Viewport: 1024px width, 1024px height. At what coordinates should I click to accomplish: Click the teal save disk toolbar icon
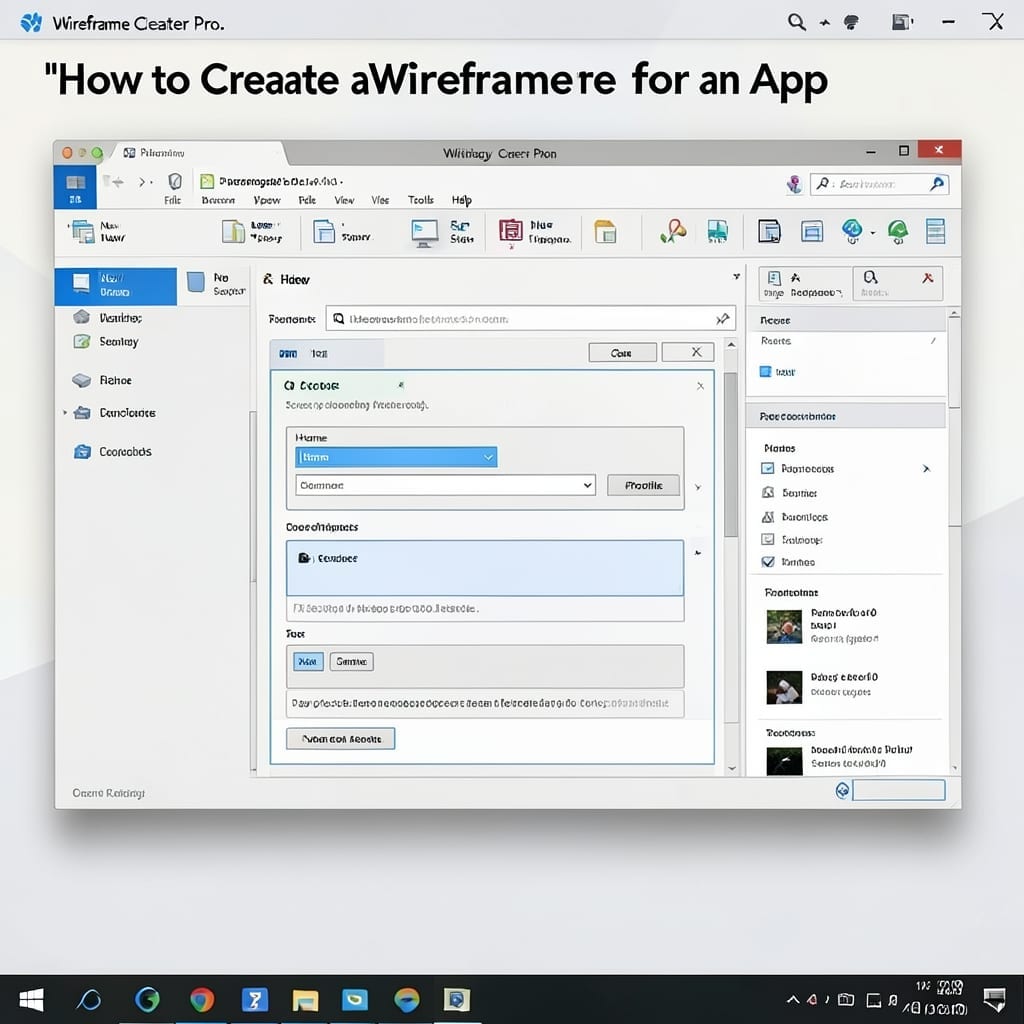coord(717,232)
